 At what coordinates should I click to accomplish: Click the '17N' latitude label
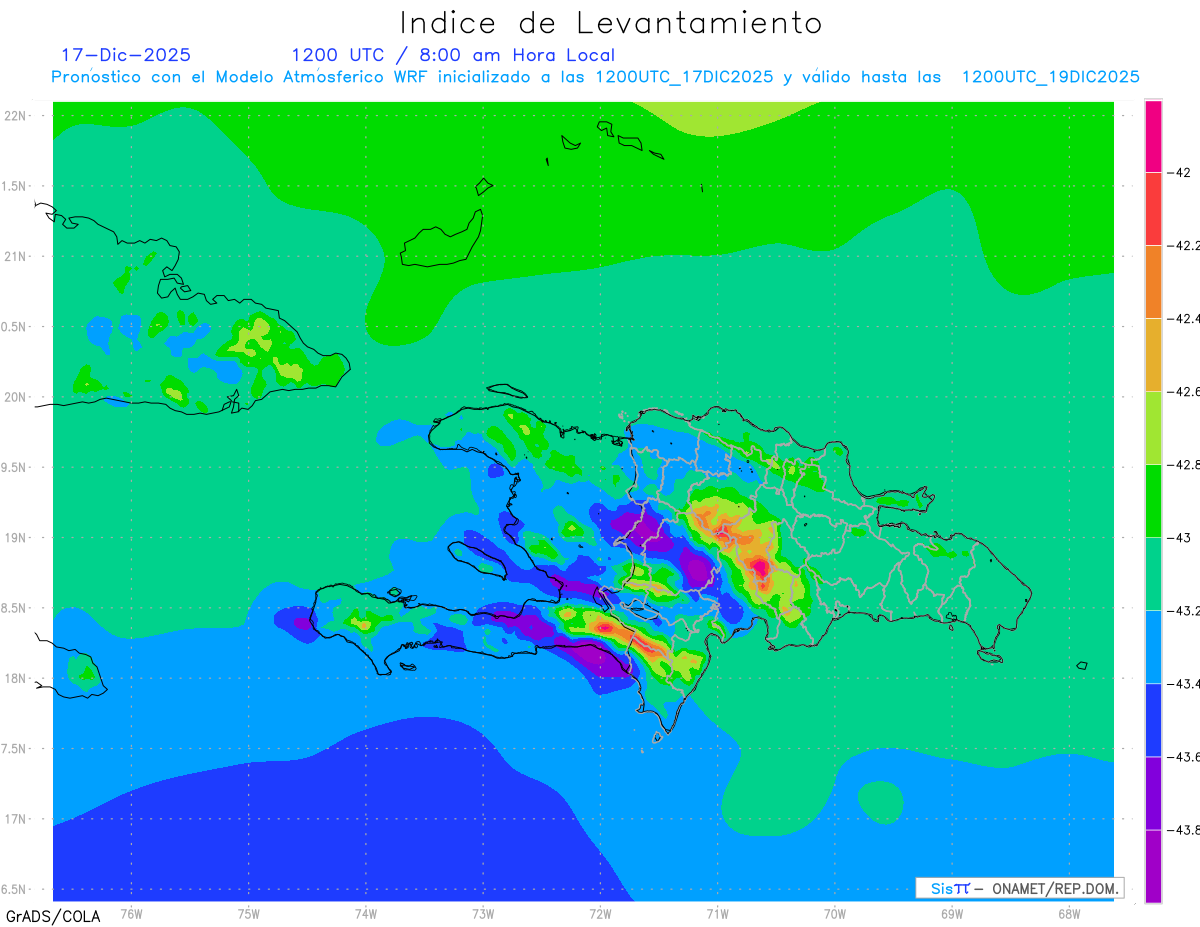17,819
